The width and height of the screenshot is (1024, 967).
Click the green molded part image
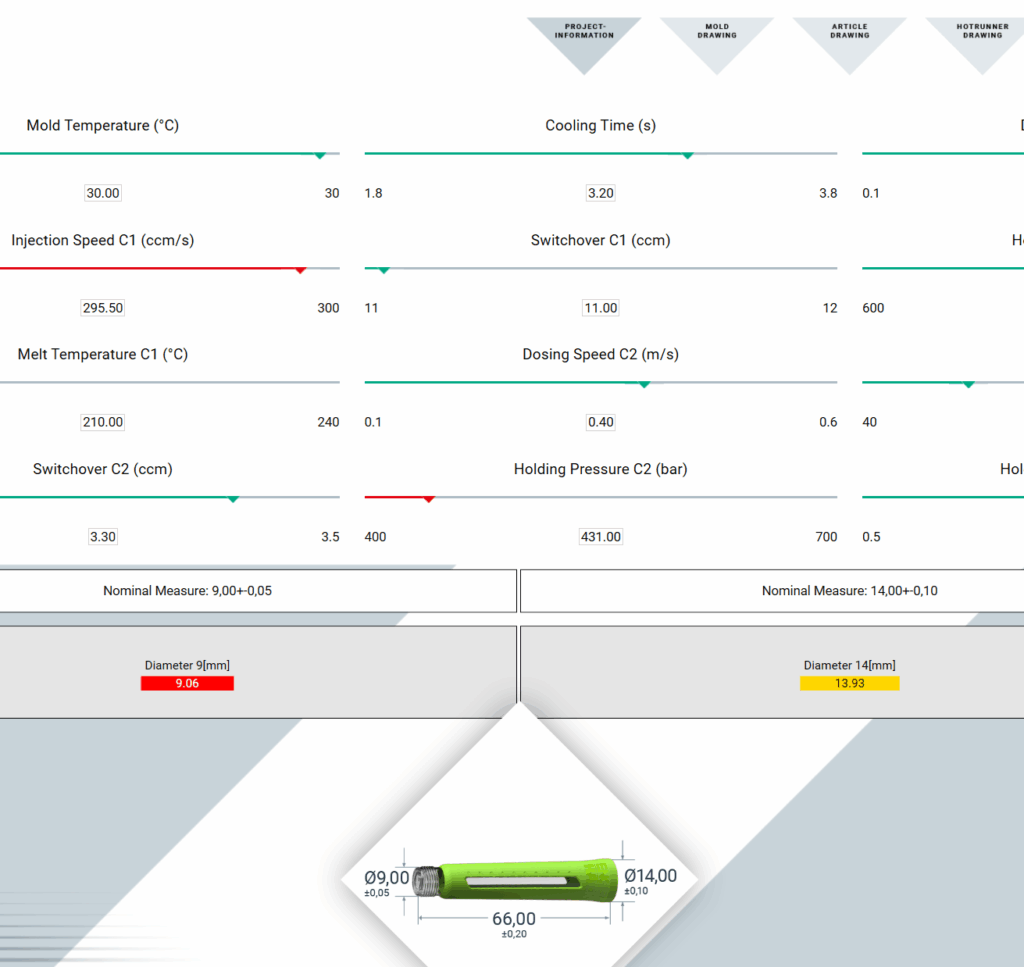(518, 881)
